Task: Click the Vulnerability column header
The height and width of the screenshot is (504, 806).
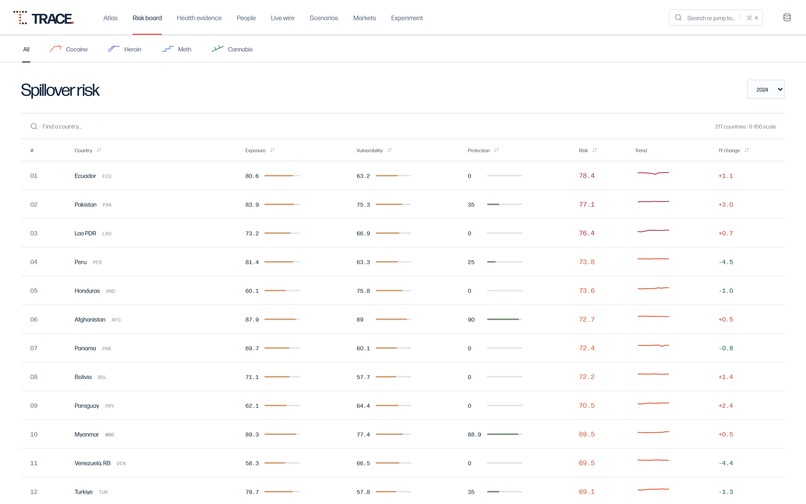Action: [369, 150]
